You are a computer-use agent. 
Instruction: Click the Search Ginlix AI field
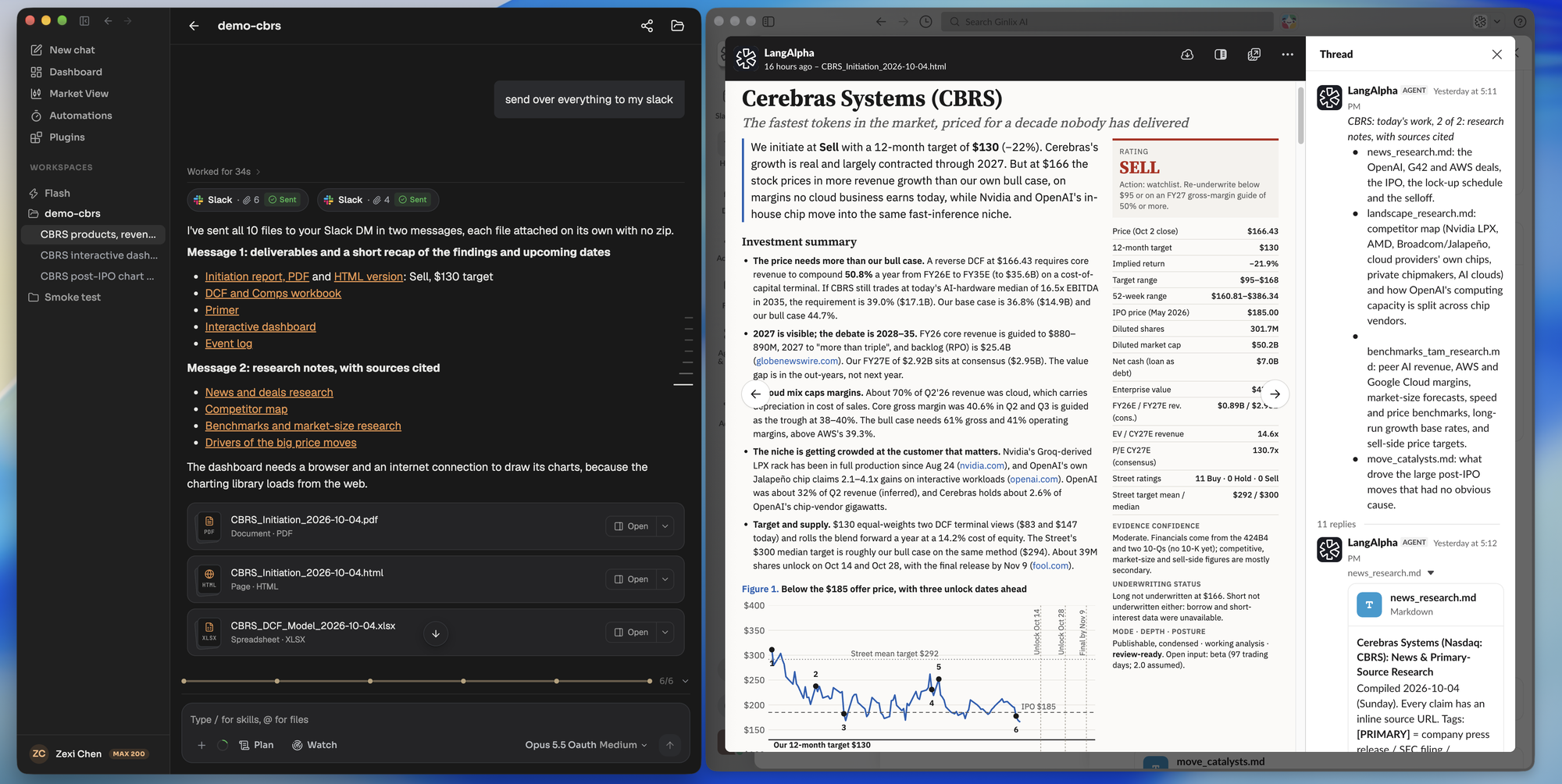[x=1107, y=22]
